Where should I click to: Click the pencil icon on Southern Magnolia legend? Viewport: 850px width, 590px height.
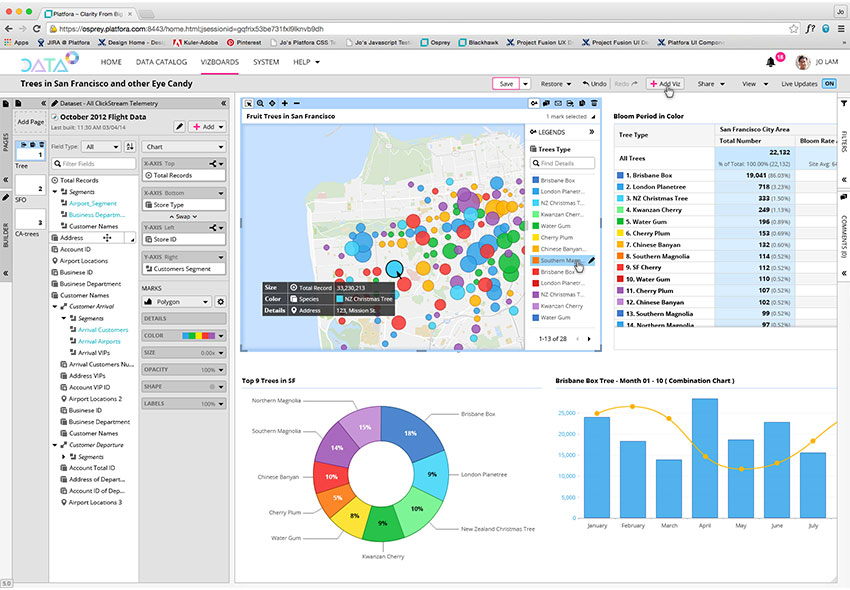click(591, 260)
